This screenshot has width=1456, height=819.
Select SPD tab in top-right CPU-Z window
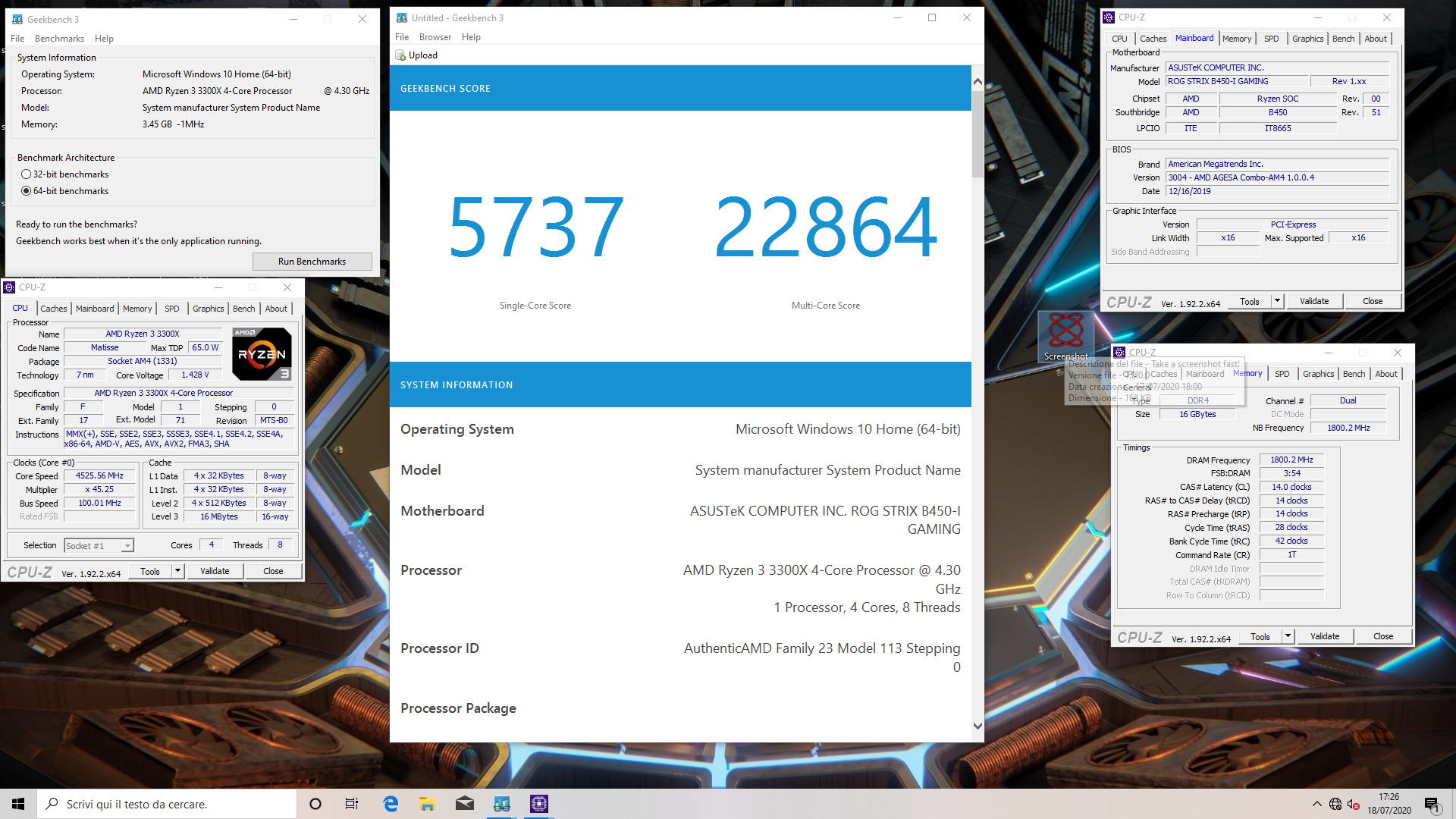click(x=1272, y=39)
